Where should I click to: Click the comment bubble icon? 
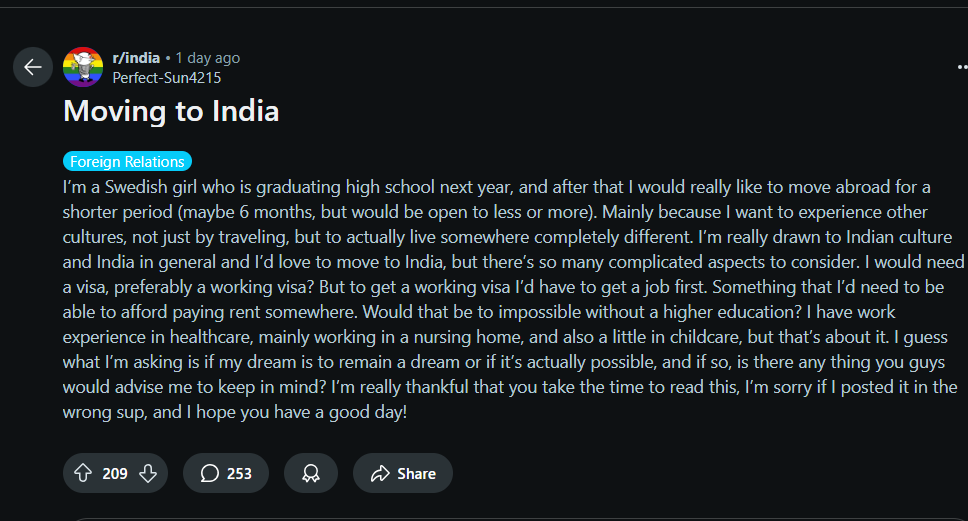[210, 473]
